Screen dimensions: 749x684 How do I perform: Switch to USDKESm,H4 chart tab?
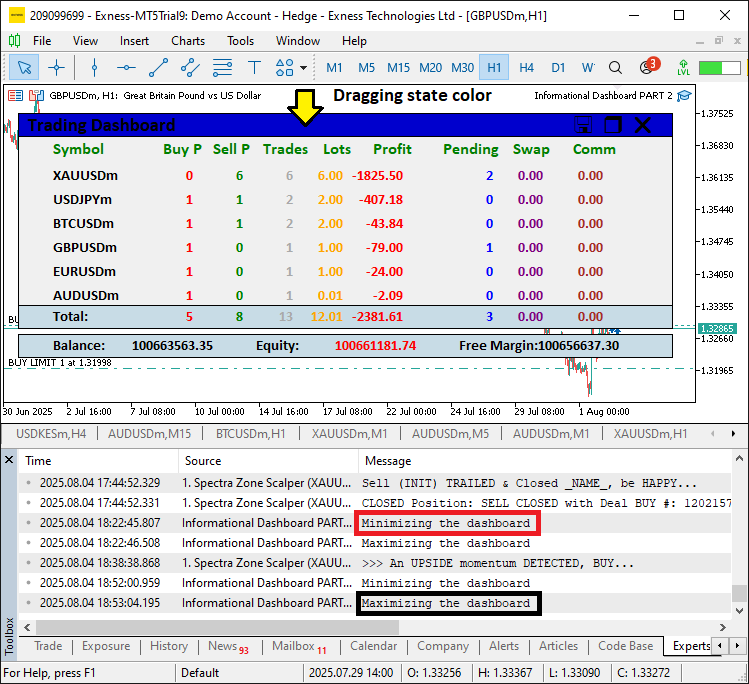pos(51,434)
